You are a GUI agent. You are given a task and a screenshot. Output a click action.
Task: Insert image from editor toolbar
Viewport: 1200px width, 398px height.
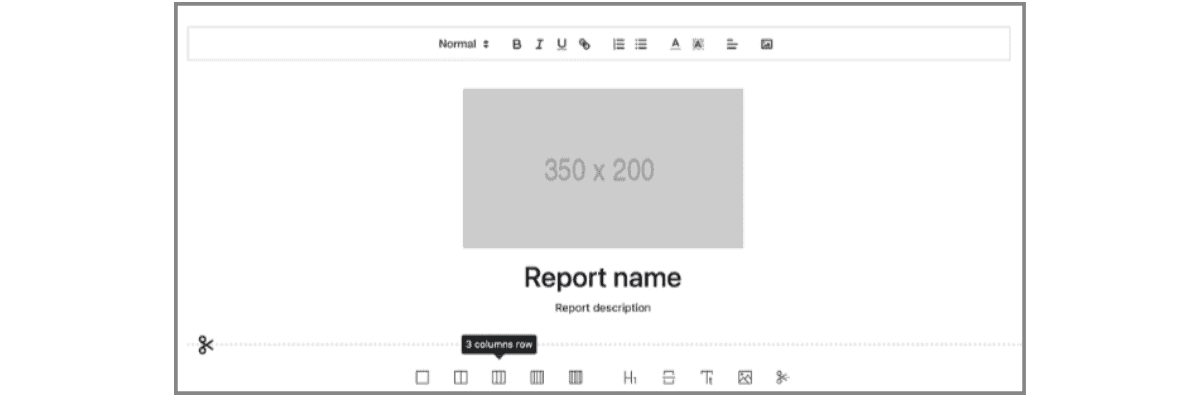point(766,44)
